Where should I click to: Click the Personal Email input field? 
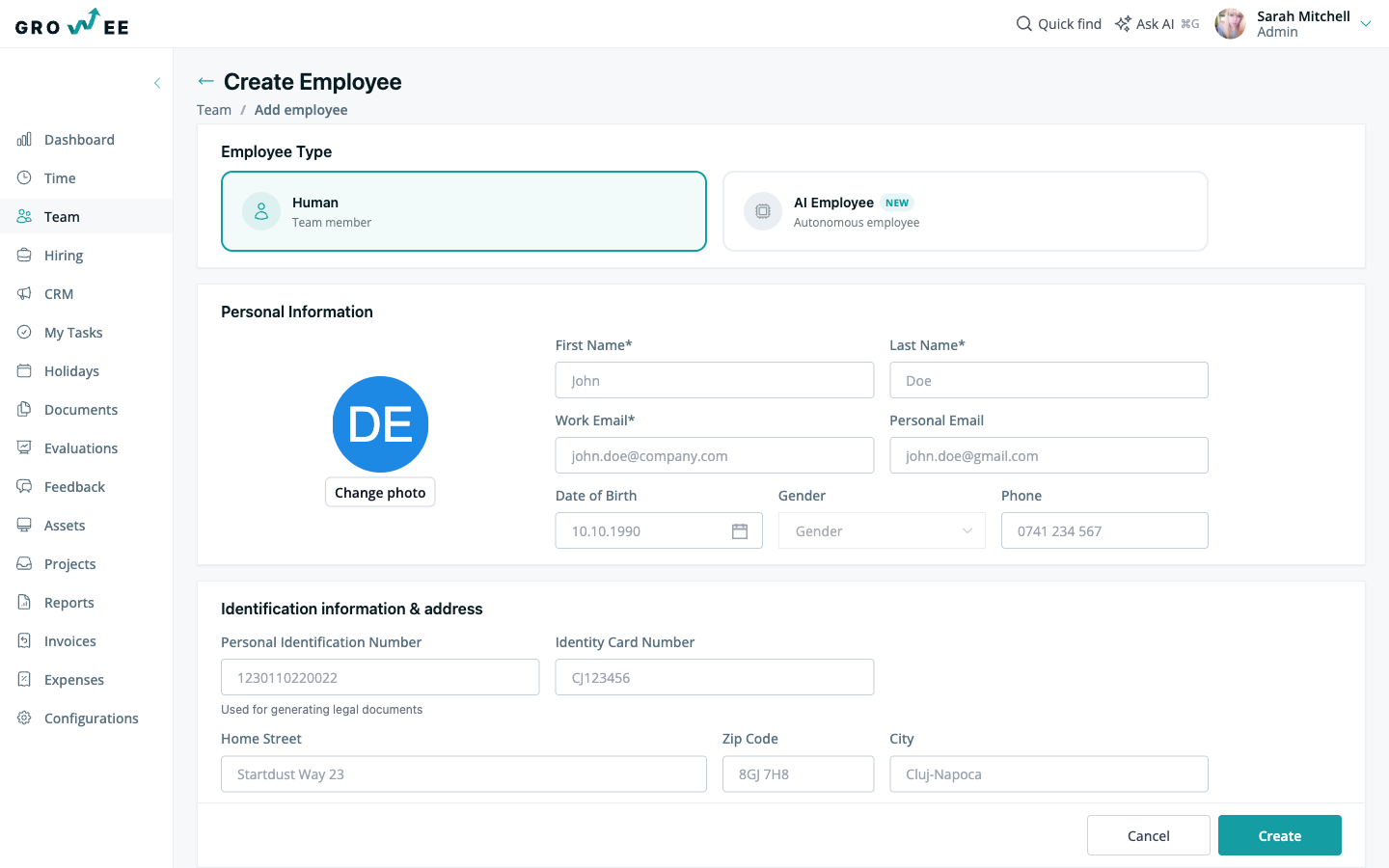pyautogui.click(x=1049, y=455)
